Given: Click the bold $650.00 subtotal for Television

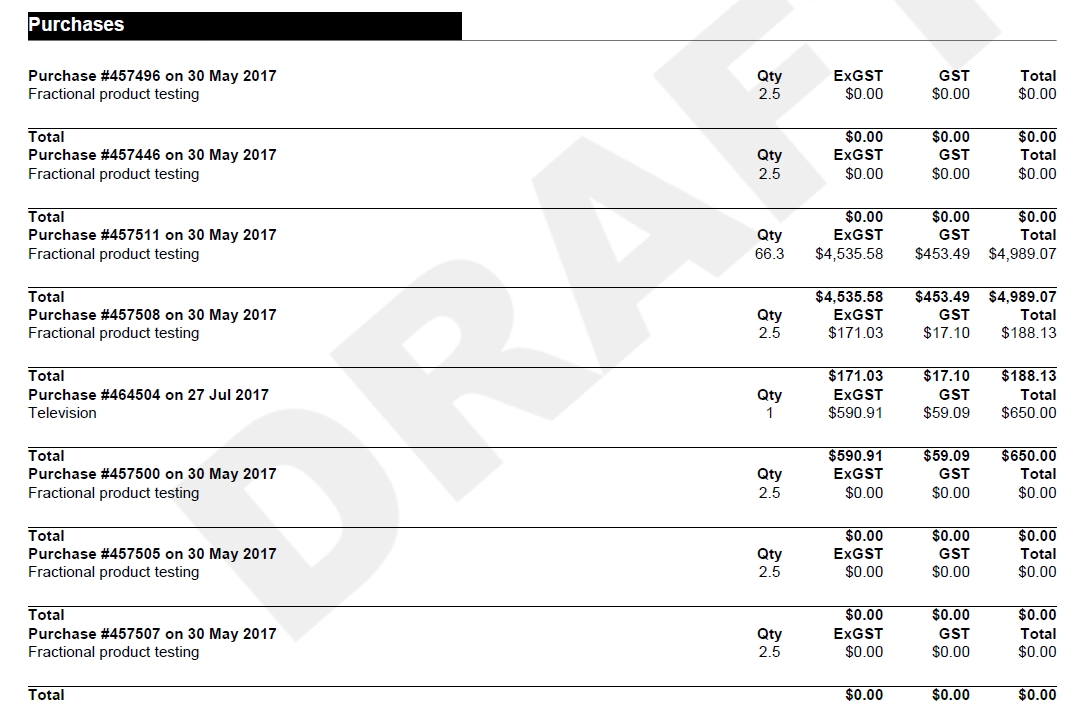Looking at the screenshot, I should point(1028,456).
